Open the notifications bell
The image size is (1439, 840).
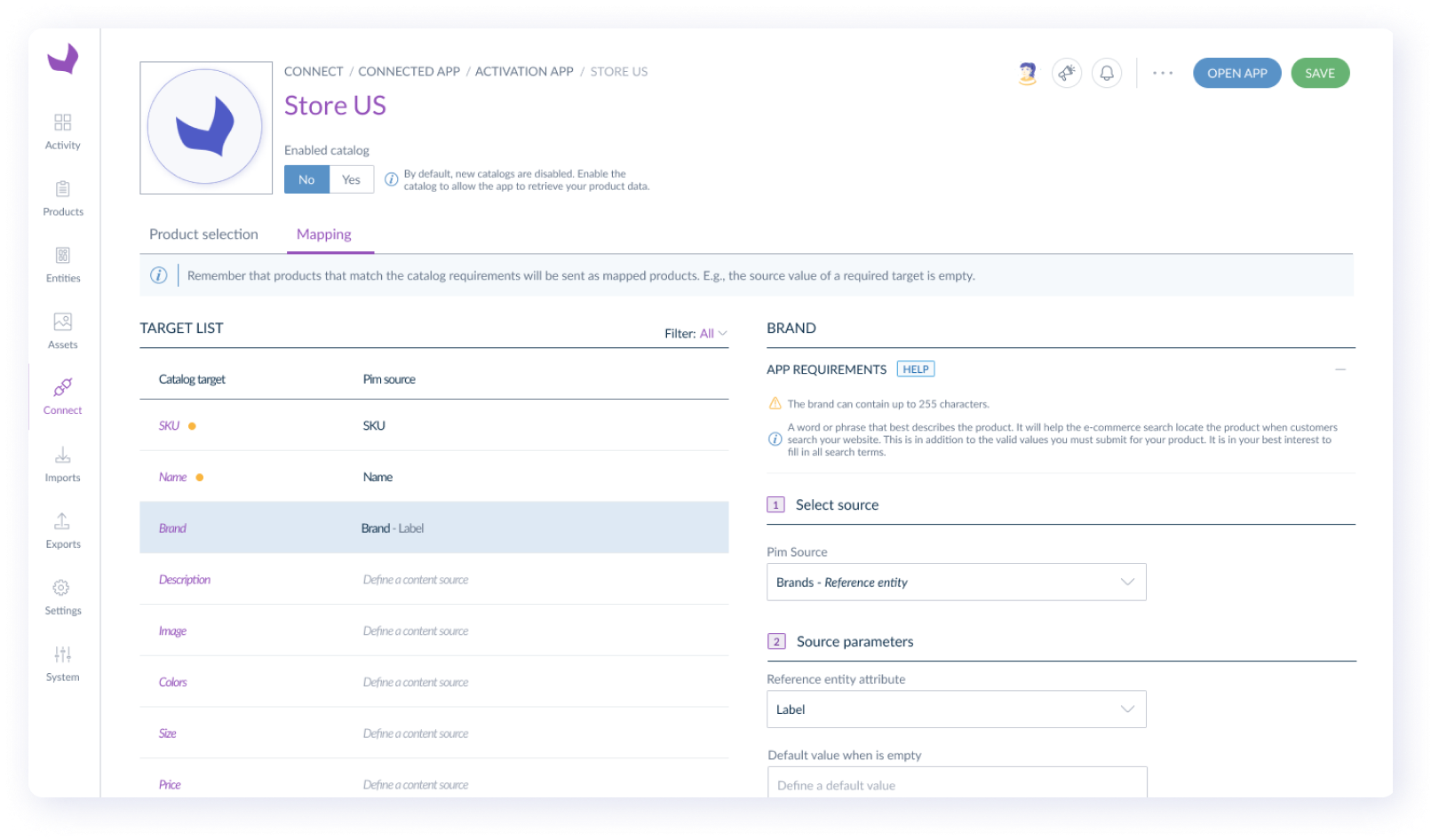(1106, 73)
